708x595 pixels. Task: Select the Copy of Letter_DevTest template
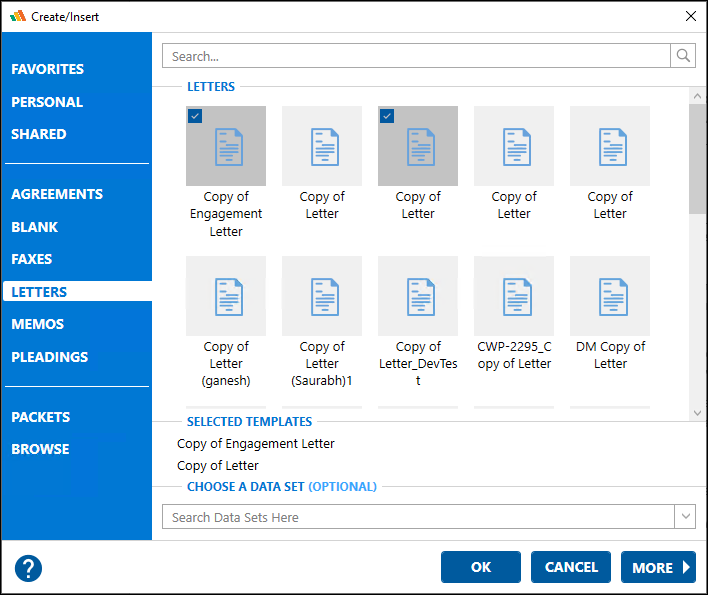pyautogui.click(x=418, y=321)
